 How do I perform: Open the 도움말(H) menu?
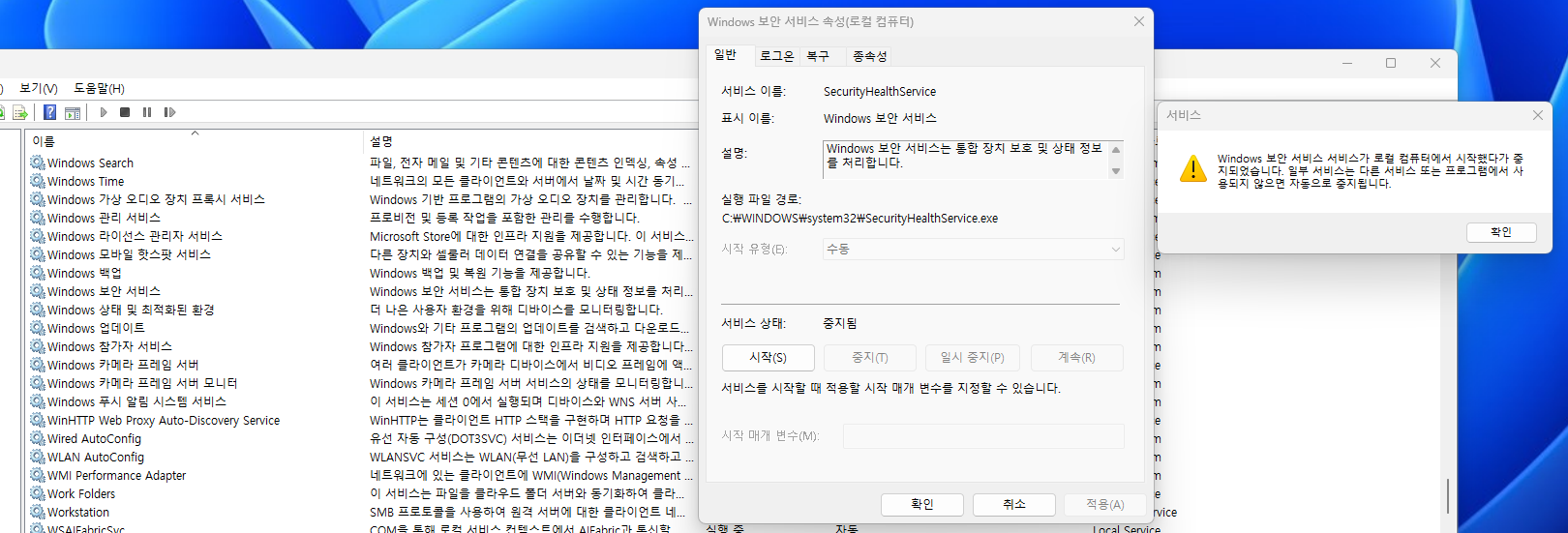click(99, 88)
